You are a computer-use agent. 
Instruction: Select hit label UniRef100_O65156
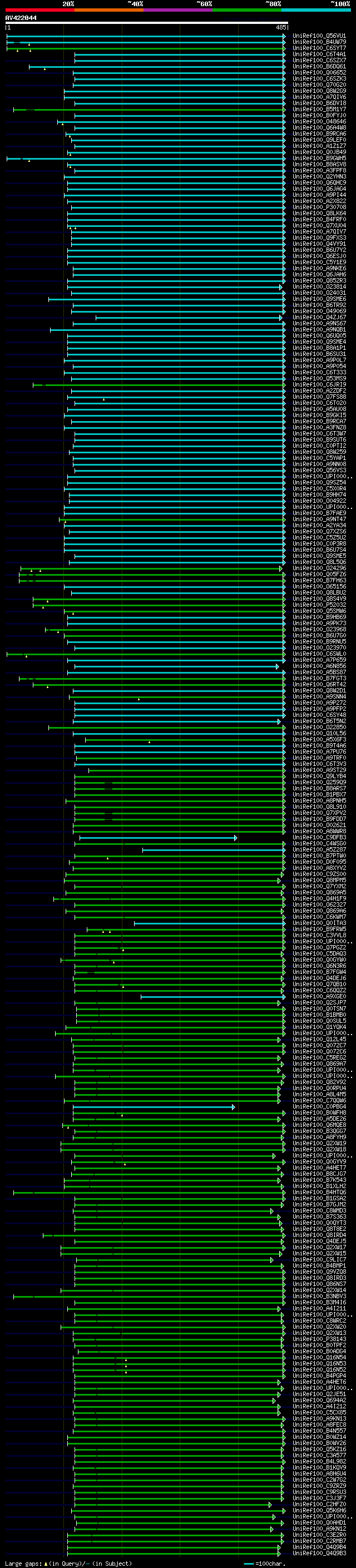[x=319, y=587]
